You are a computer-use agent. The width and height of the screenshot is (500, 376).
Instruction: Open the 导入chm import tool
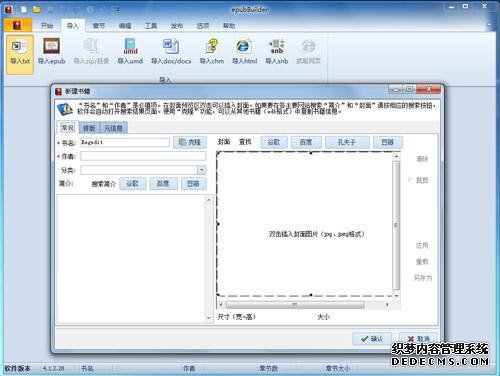[212, 52]
